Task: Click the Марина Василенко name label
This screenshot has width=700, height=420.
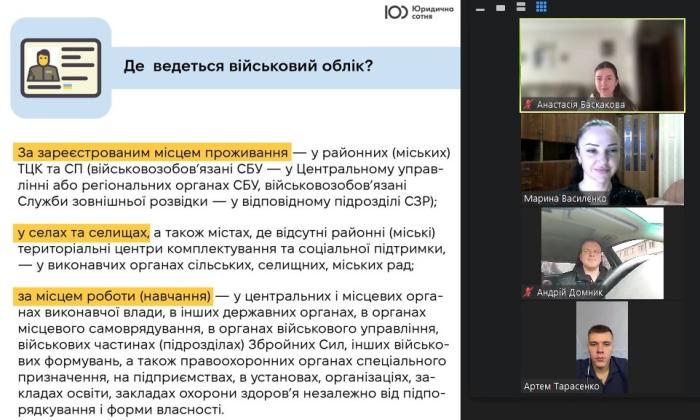Action: pyautogui.click(x=566, y=198)
